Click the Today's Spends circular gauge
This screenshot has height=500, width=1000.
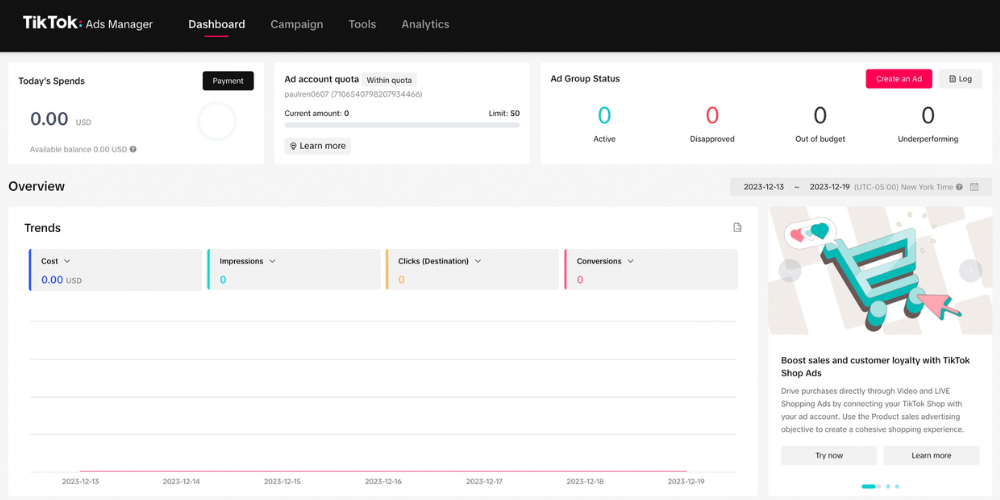(x=217, y=121)
